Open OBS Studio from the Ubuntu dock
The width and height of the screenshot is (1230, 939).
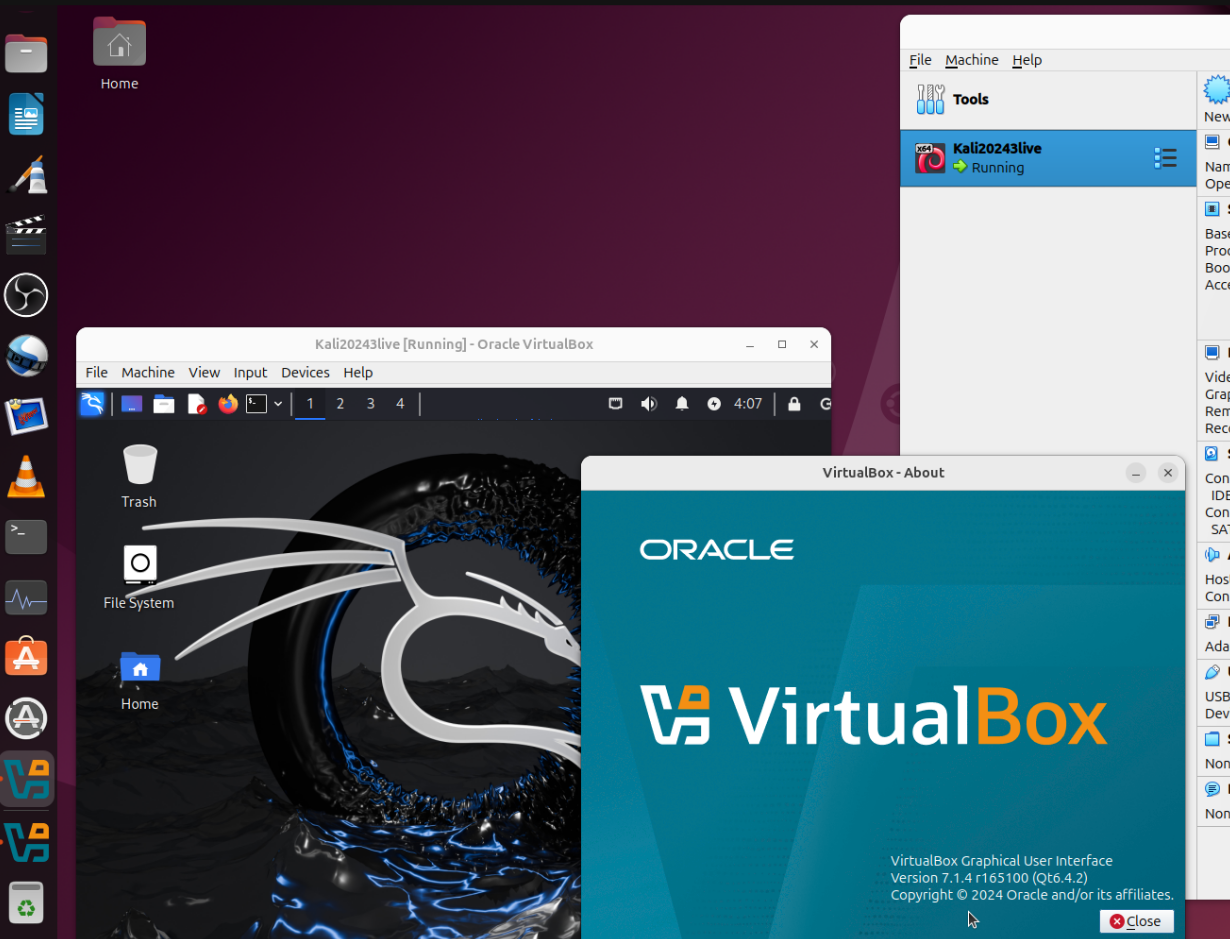tap(26, 295)
